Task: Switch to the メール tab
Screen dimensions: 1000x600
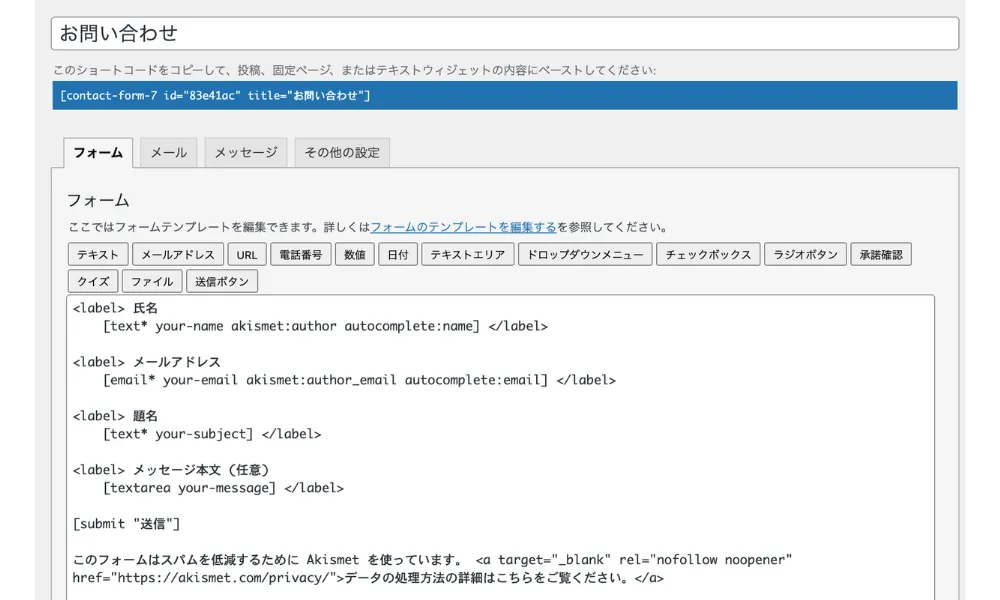Action: 168,152
